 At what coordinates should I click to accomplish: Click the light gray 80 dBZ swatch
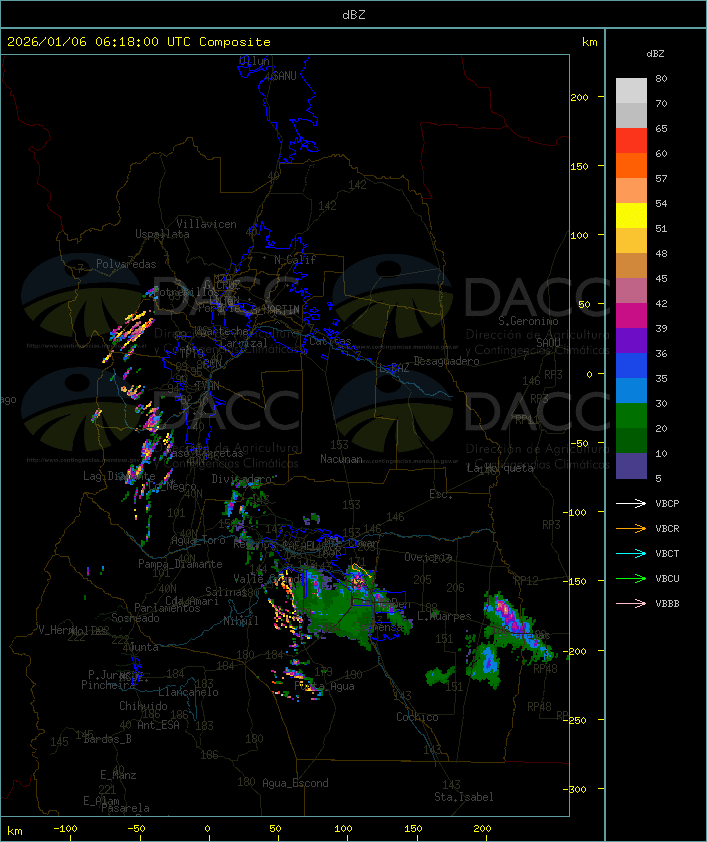(631, 91)
